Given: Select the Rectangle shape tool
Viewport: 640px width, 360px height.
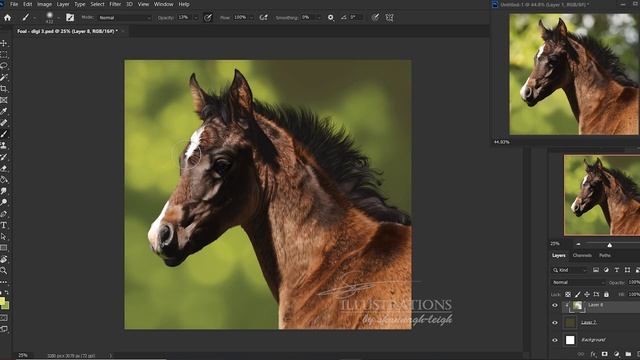Looking at the screenshot, I should pyautogui.click(x=4, y=248).
